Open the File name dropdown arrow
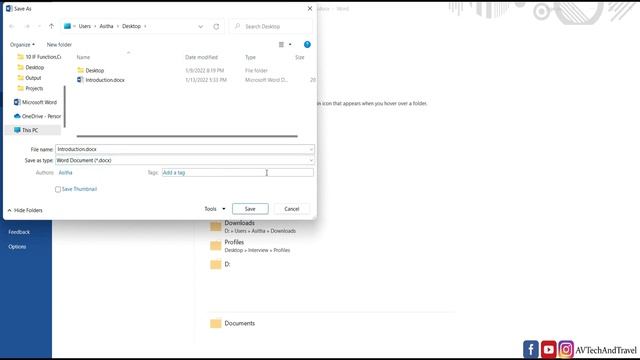Image resolution: width=640 pixels, height=360 pixels. point(311,149)
